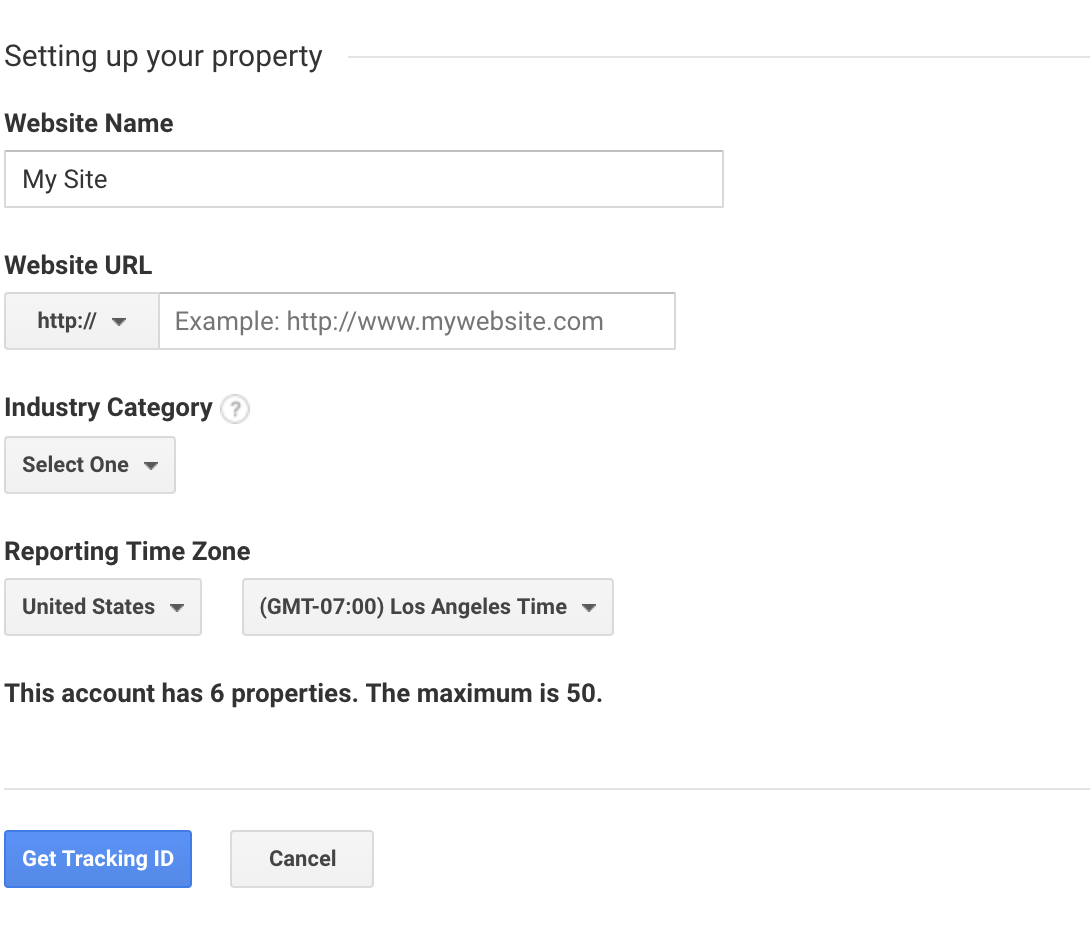Open the http:// protocol dropdown
Image resolution: width=1090 pixels, height=936 pixels.
coord(81,321)
